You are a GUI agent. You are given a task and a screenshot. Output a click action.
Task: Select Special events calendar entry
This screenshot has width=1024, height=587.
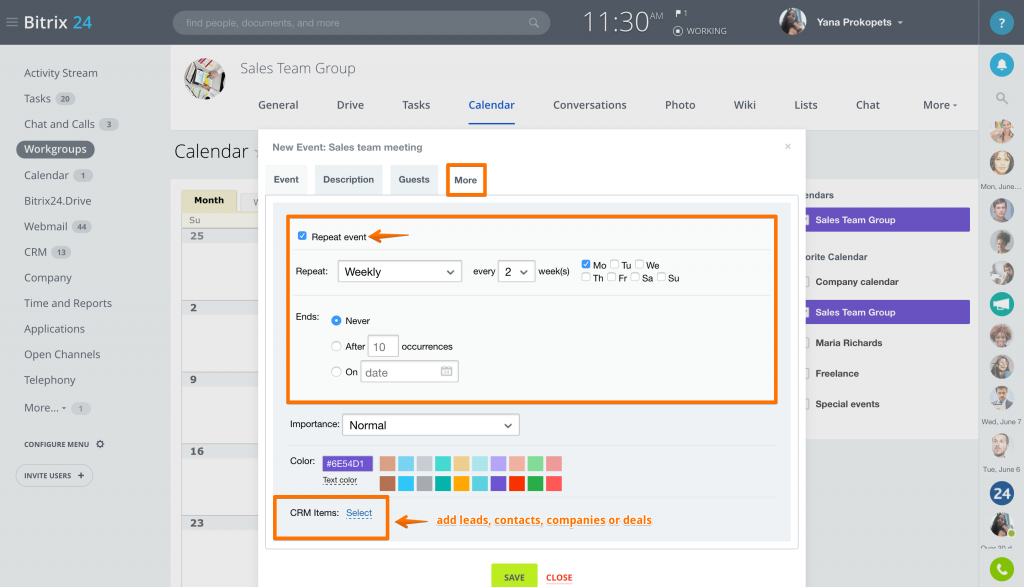[847, 404]
